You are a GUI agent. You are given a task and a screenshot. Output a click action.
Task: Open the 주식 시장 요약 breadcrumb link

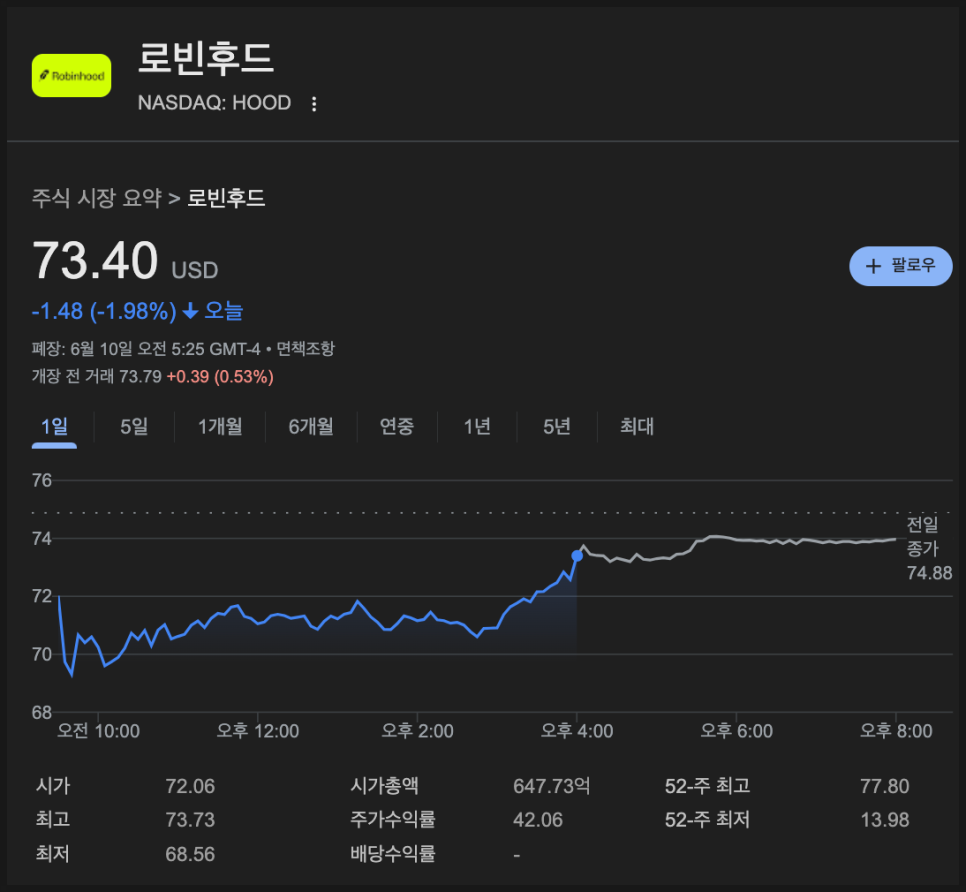tap(97, 198)
